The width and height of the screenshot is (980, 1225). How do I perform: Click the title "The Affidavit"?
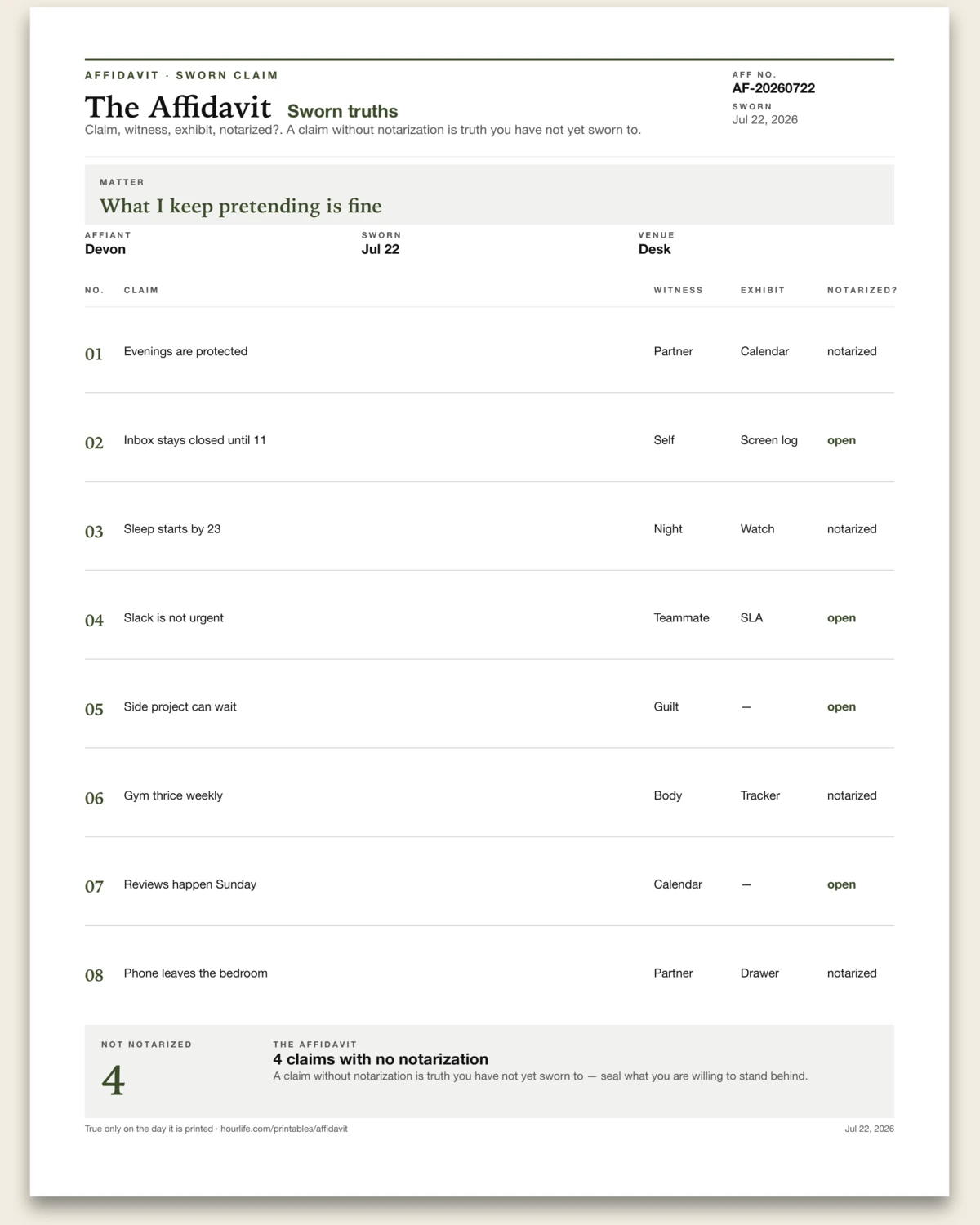pyautogui.click(x=177, y=108)
